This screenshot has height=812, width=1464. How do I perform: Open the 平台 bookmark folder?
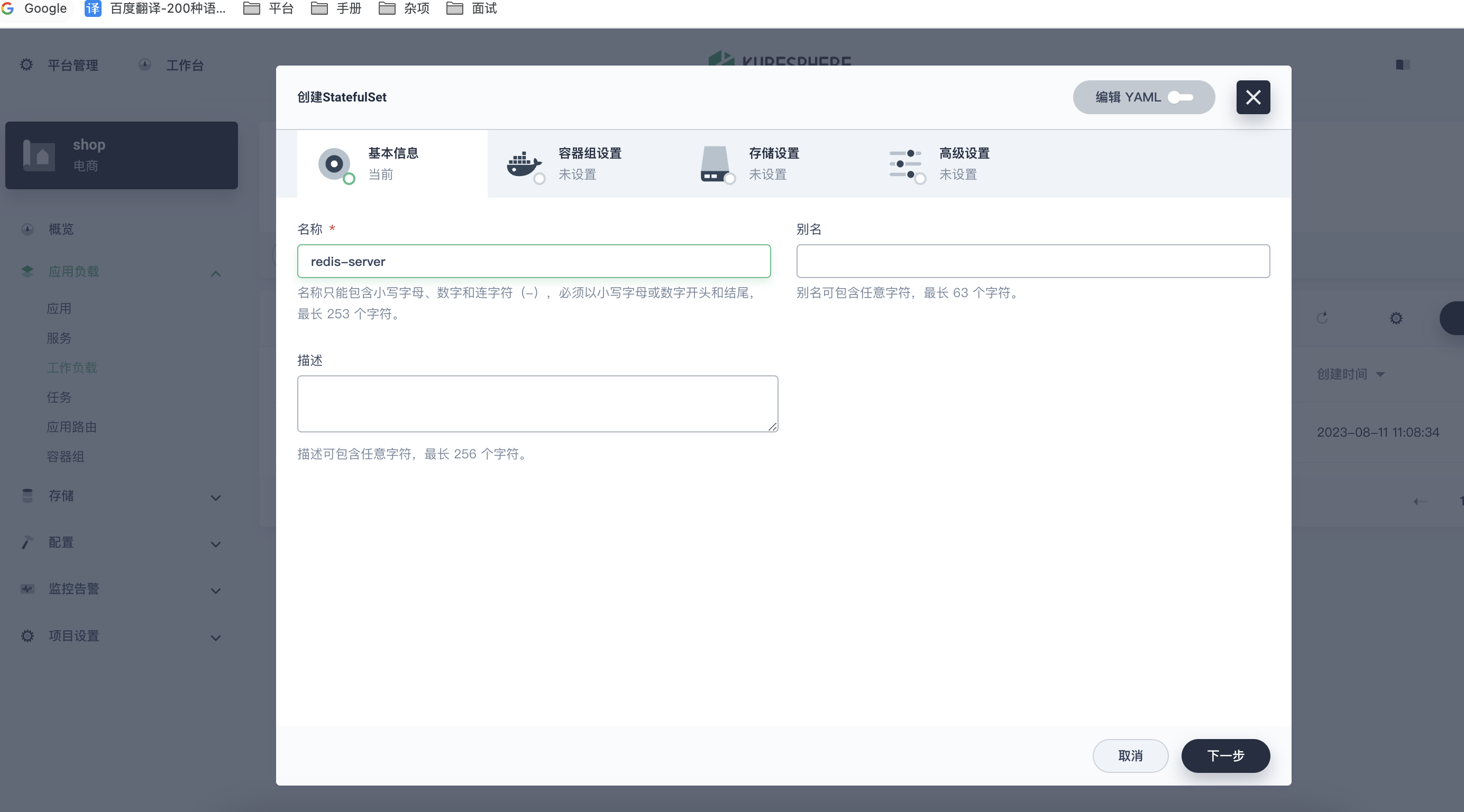(x=268, y=8)
